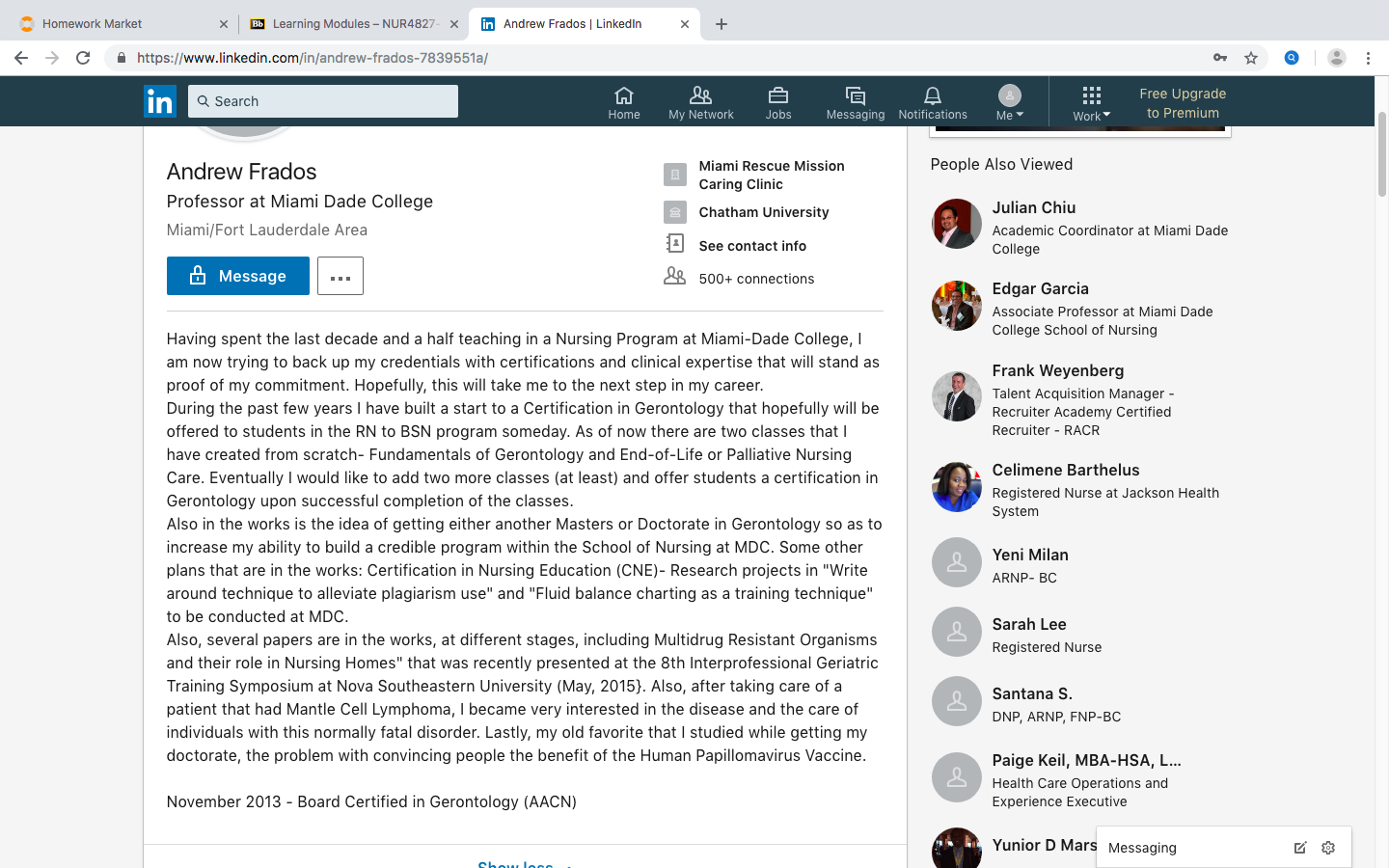Open Chatham University link
Image resolution: width=1389 pixels, height=868 pixels.
point(764,212)
